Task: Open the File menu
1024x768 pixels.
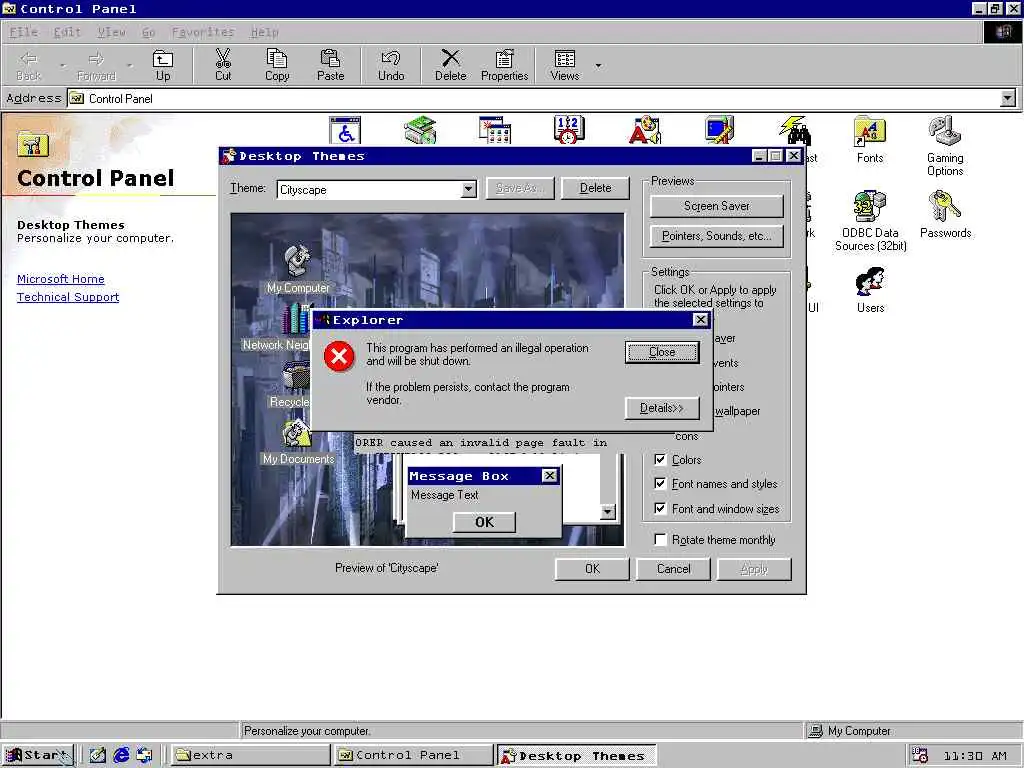Action: coord(24,32)
